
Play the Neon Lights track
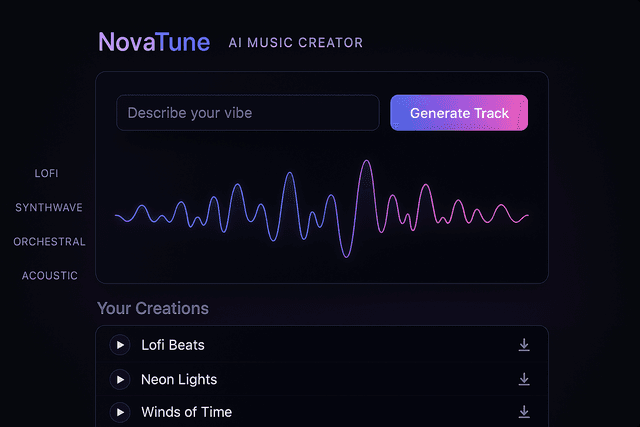pos(120,380)
